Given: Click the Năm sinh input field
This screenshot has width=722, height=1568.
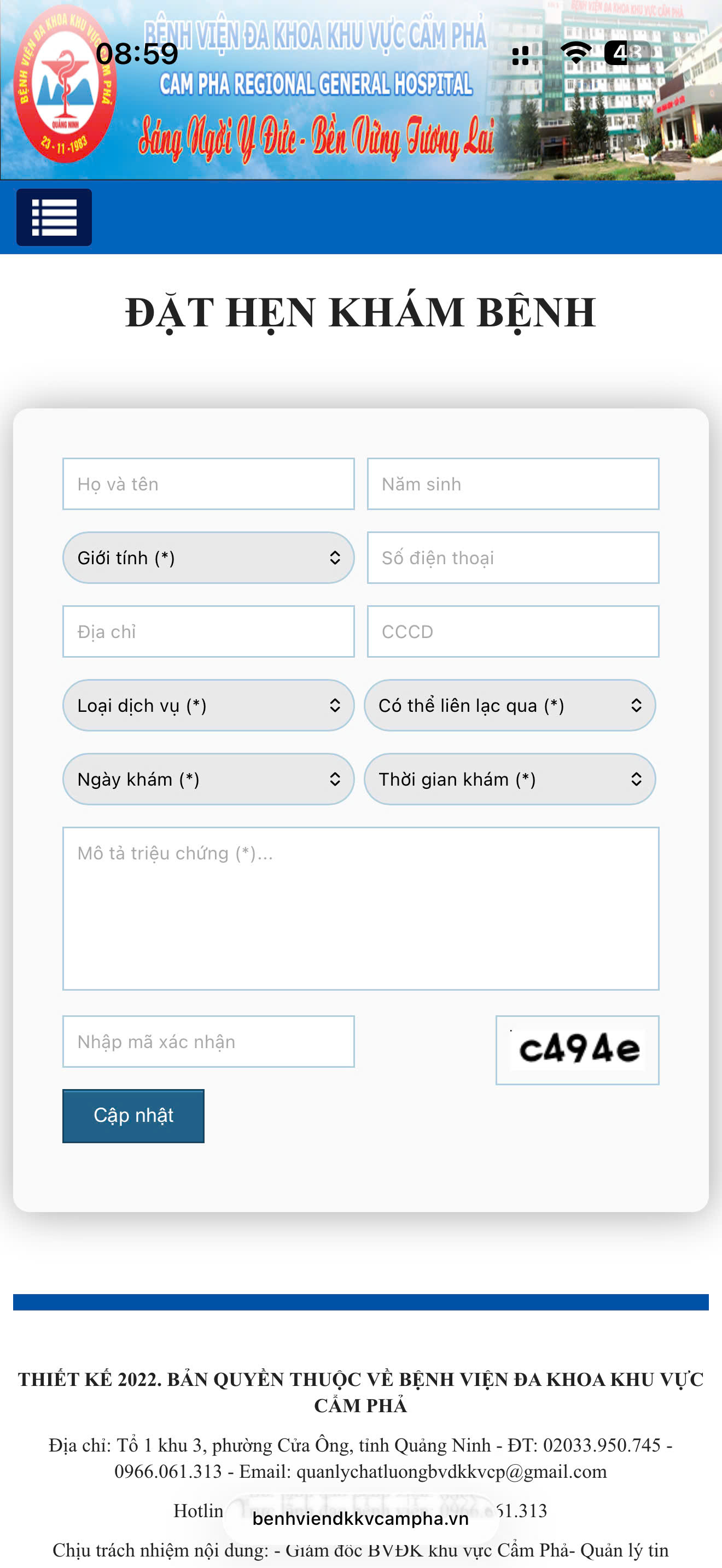Looking at the screenshot, I should click(513, 484).
